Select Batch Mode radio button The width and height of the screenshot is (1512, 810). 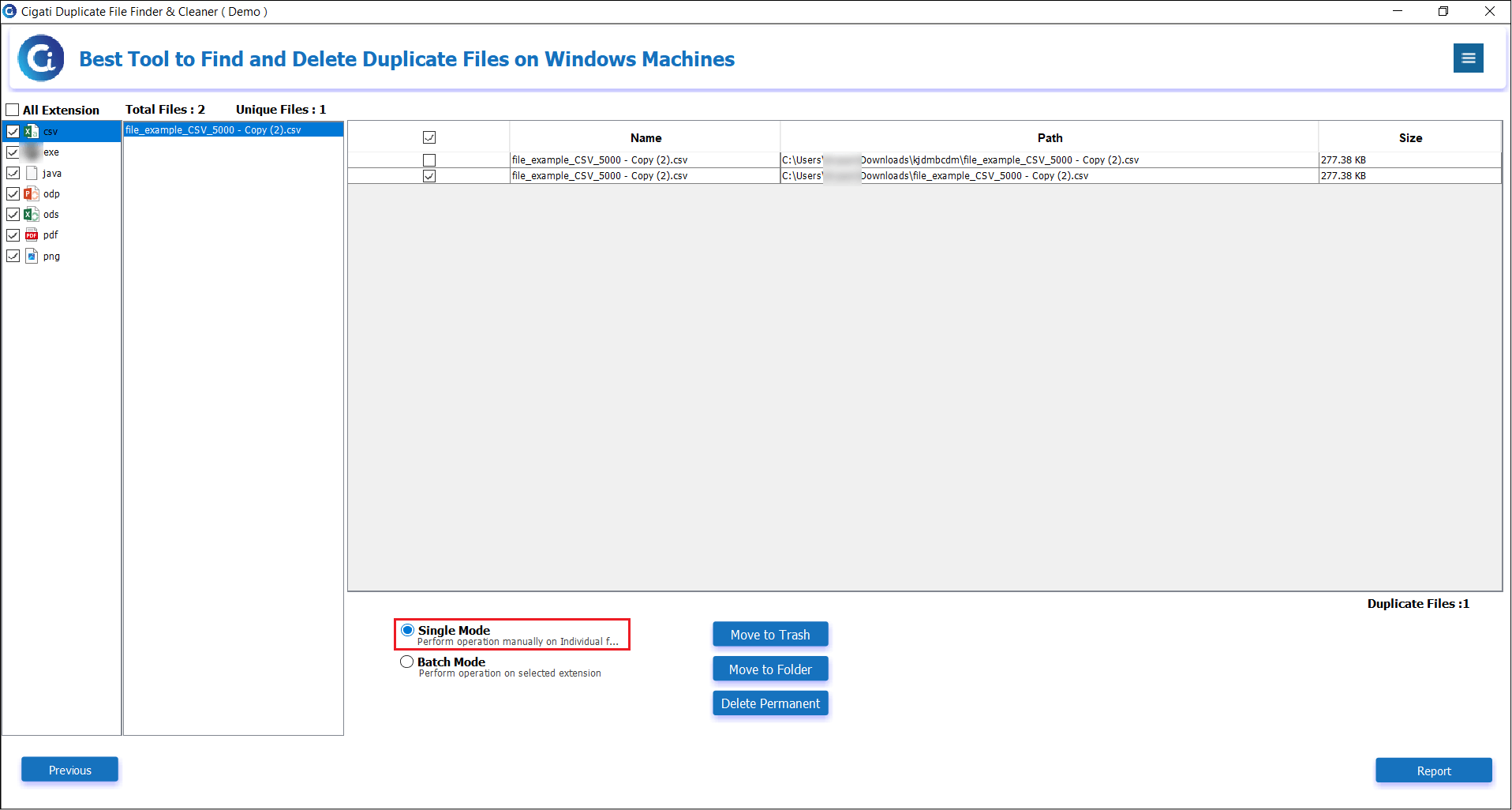click(406, 662)
